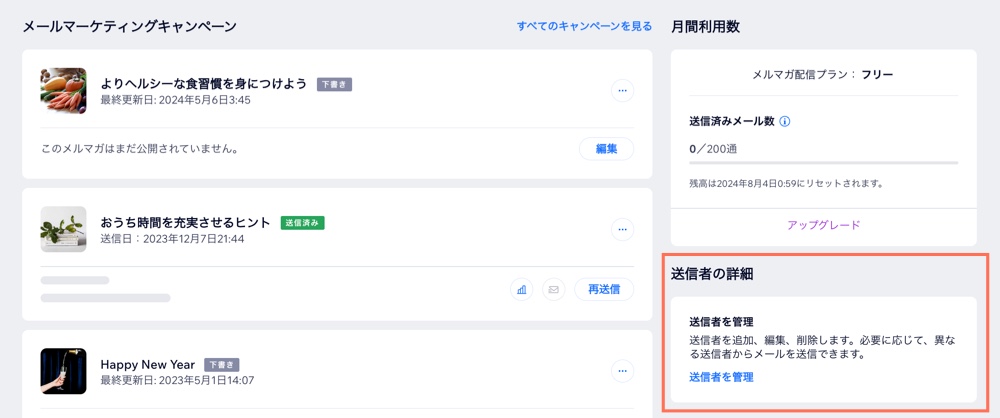The height and width of the screenshot is (418, 1000).
Task: Click campaign title おうち時間を充実させるヒント
Action: (x=186, y=223)
